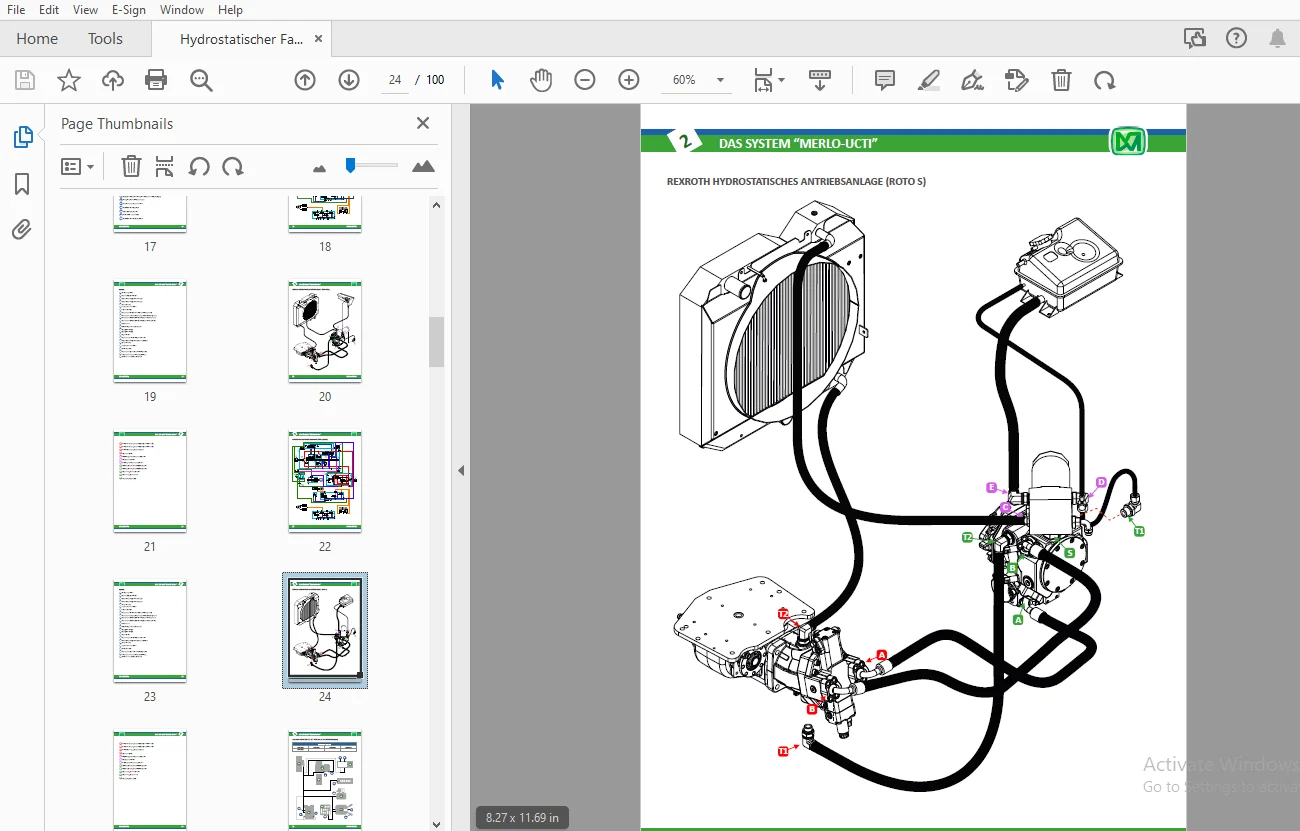The image size is (1300, 831).
Task: Save the file using the floppy disk icon
Action: [25, 81]
